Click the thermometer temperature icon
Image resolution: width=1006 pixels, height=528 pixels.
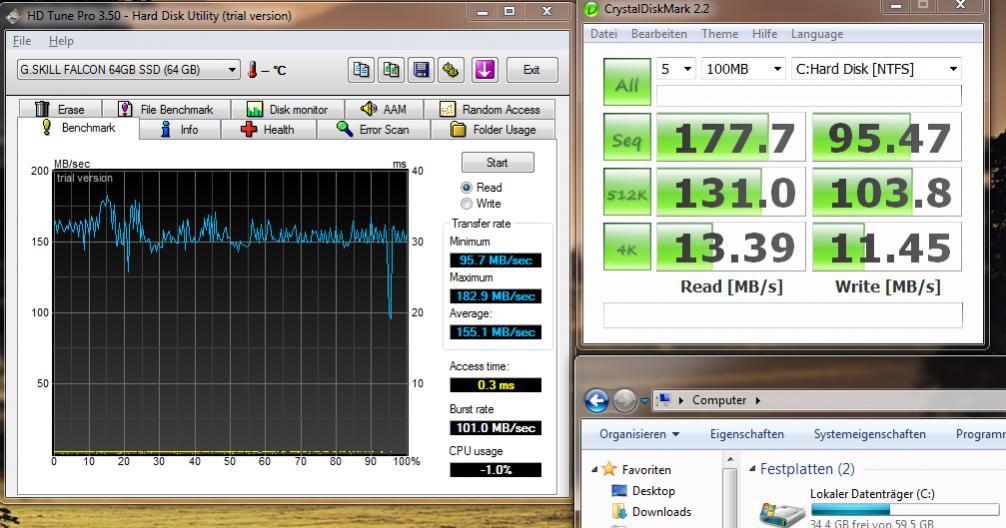[252, 69]
